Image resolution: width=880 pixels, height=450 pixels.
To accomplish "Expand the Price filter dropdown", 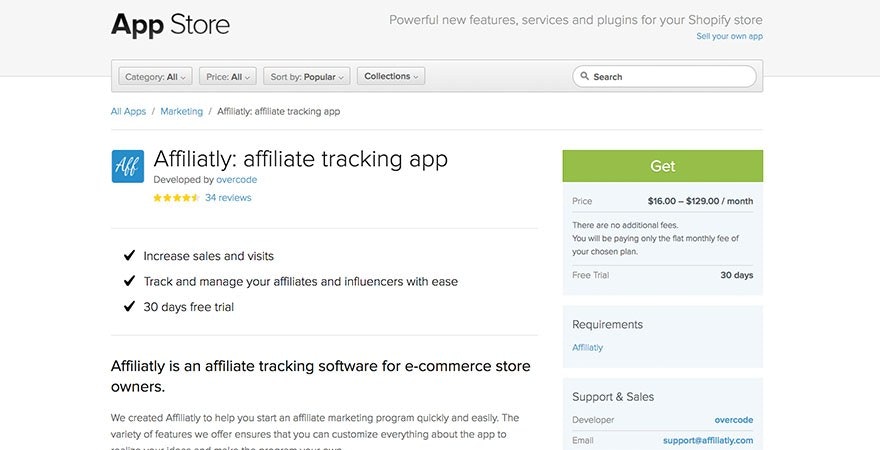I will tap(228, 77).
